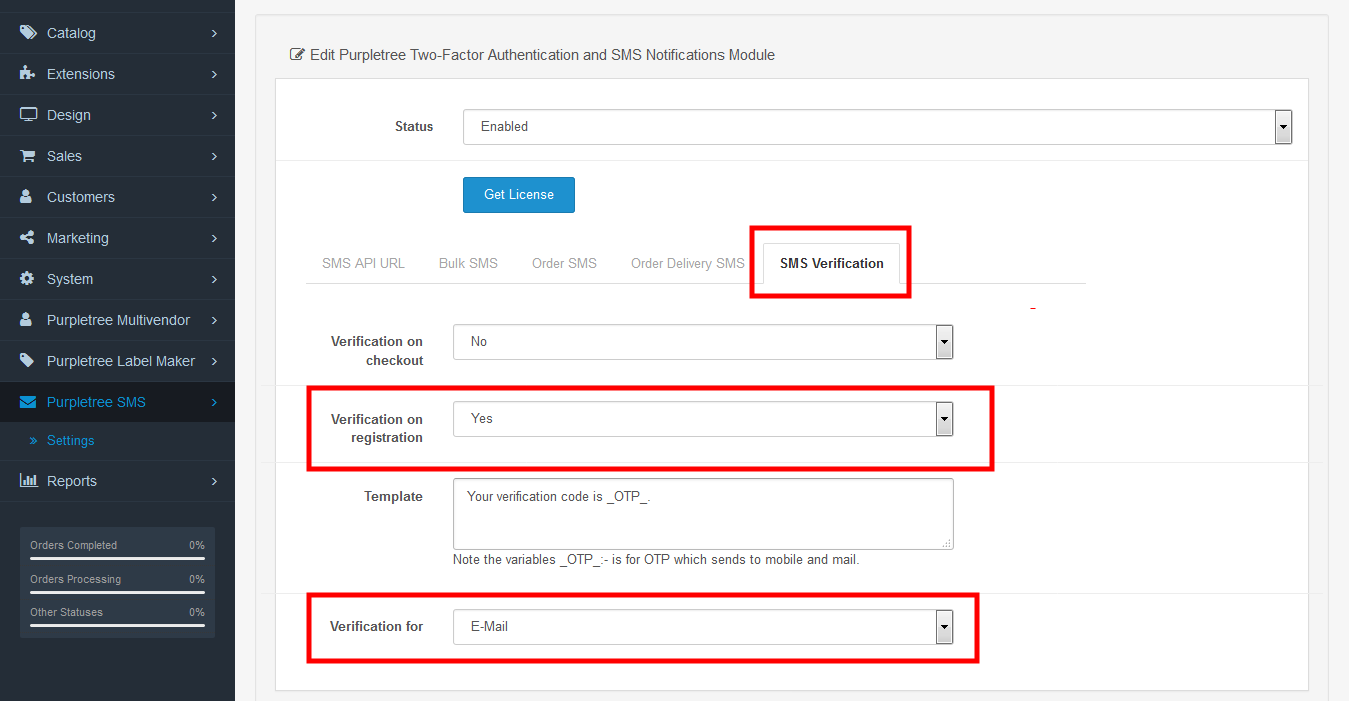Expand the Purpletree Multivendor chevron
The width and height of the screenshot is (1349, 701).
pos(214,320)
